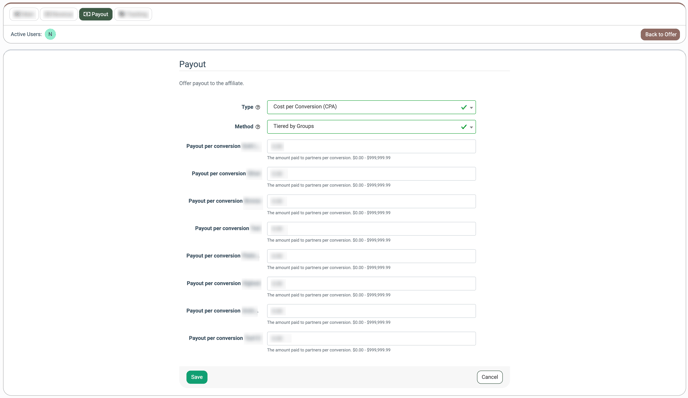This screenshot has width=688, height=398.
Task: Open the blurred tab just before Payout
Action: coord(59,14)
